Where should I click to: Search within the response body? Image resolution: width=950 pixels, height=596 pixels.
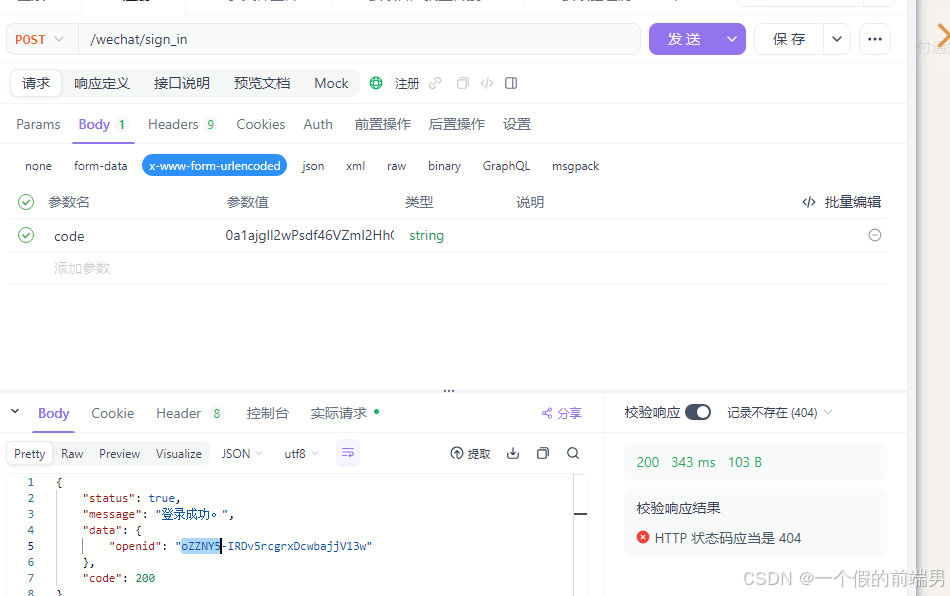pos(573,453)
